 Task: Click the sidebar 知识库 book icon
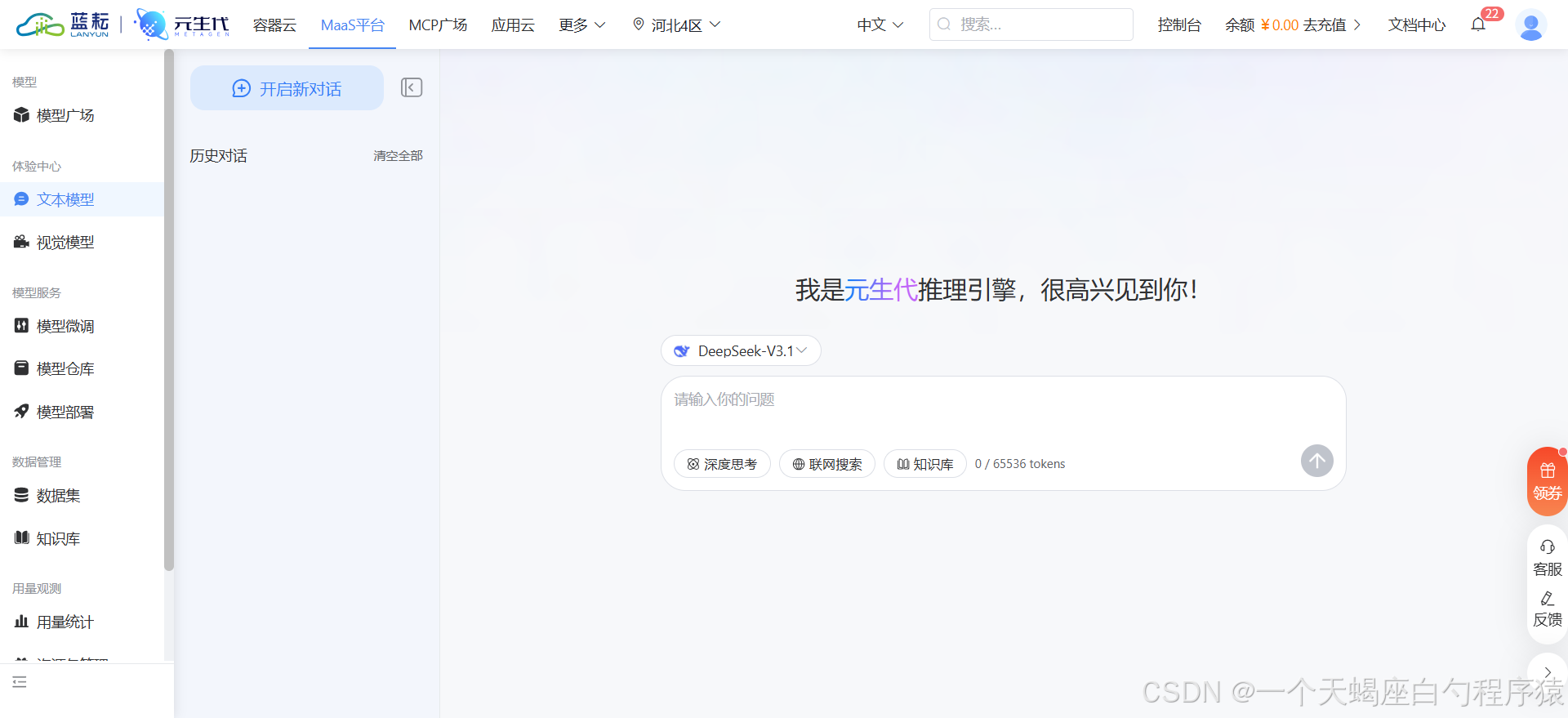tap(21, 537)
